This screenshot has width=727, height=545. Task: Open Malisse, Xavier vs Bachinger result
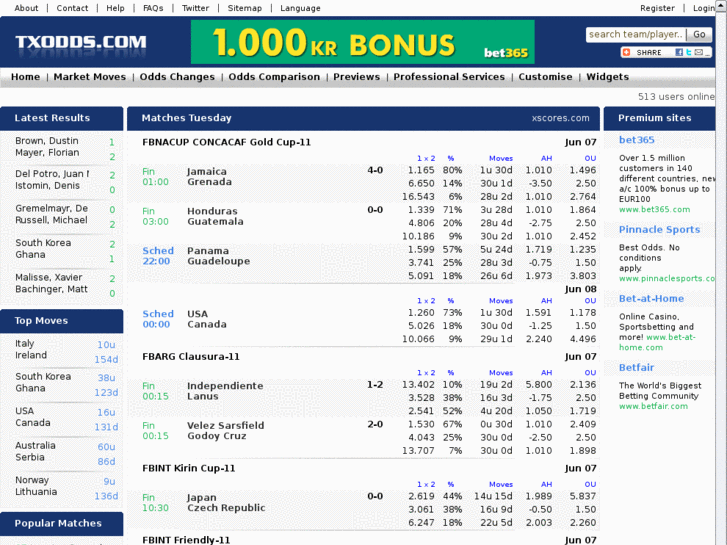click(51, 283)
